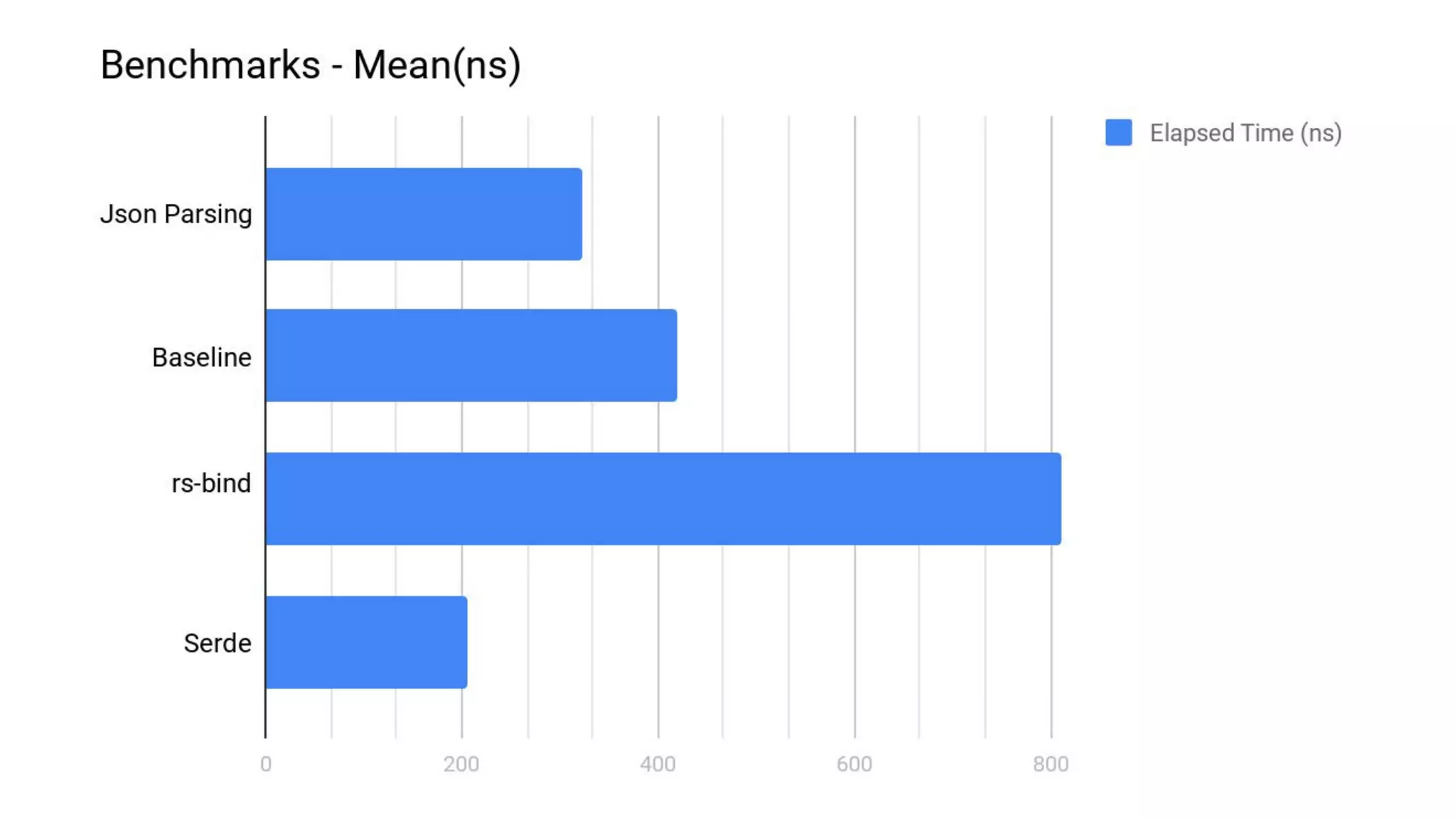Click the 400 axis tick label
Viewport: 1456px width, 819px height.
point(658,764)
